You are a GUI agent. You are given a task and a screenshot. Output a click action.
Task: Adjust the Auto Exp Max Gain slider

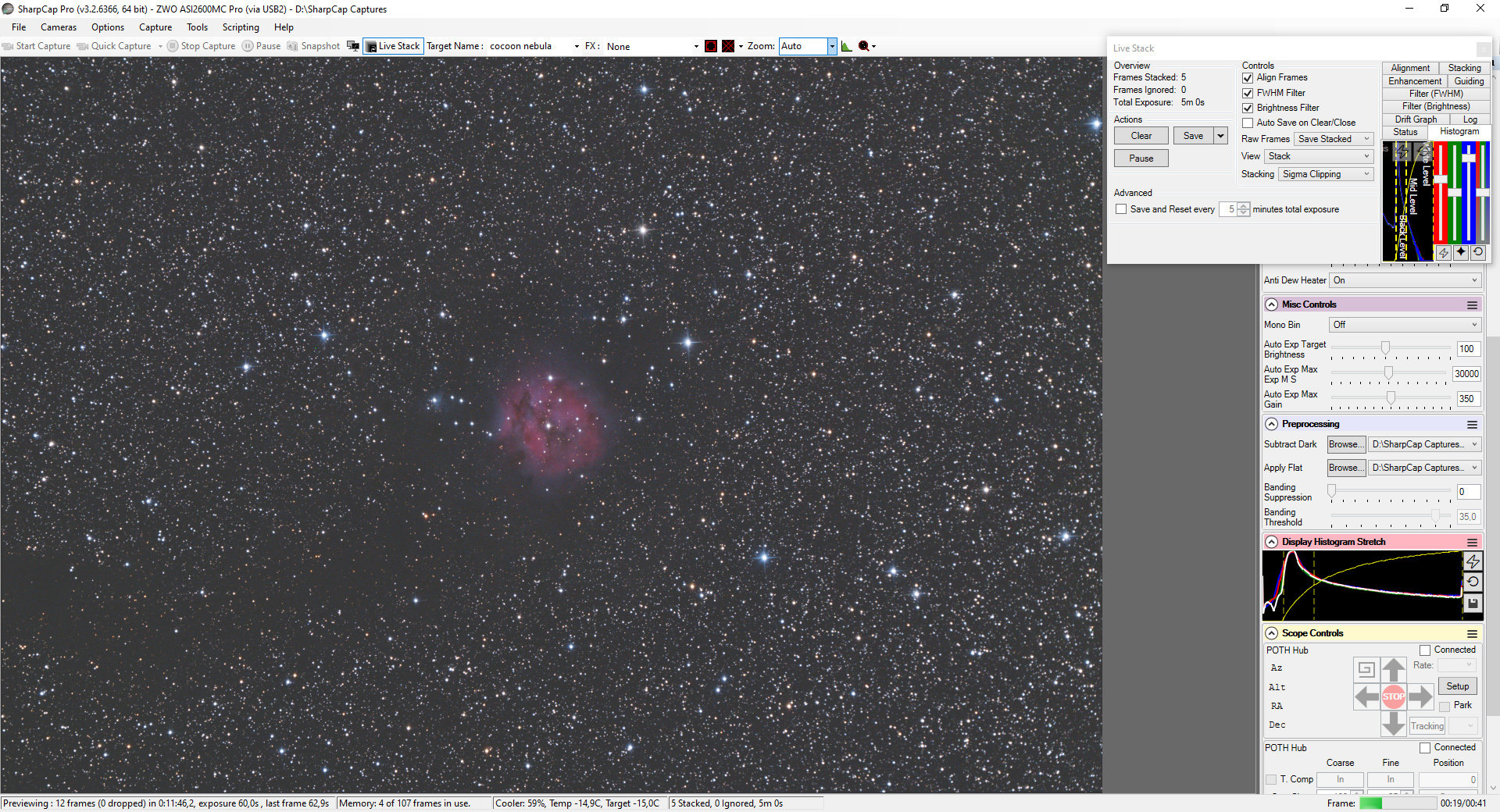coord(1391,399)
